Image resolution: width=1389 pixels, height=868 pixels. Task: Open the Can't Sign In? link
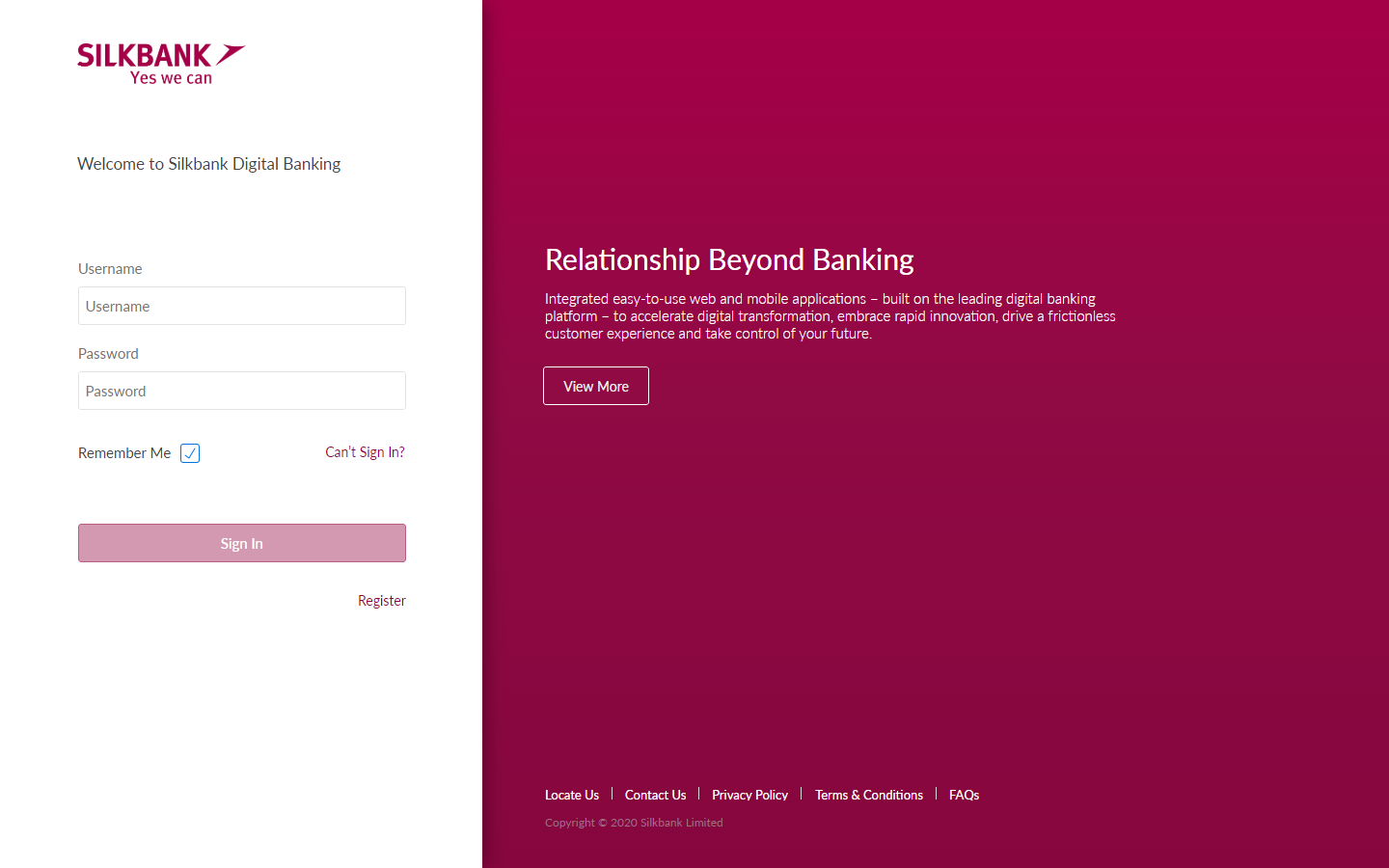point(365,452)
